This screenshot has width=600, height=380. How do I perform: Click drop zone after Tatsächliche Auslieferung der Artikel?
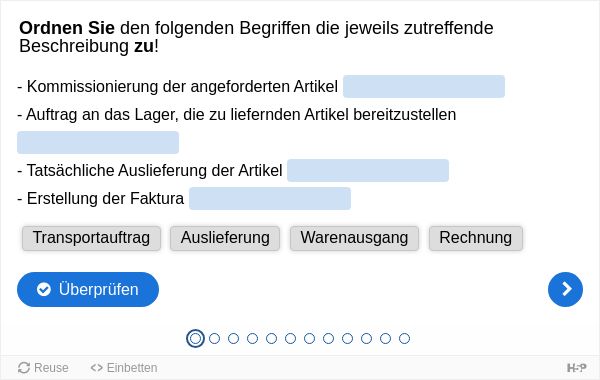point(368,170)
